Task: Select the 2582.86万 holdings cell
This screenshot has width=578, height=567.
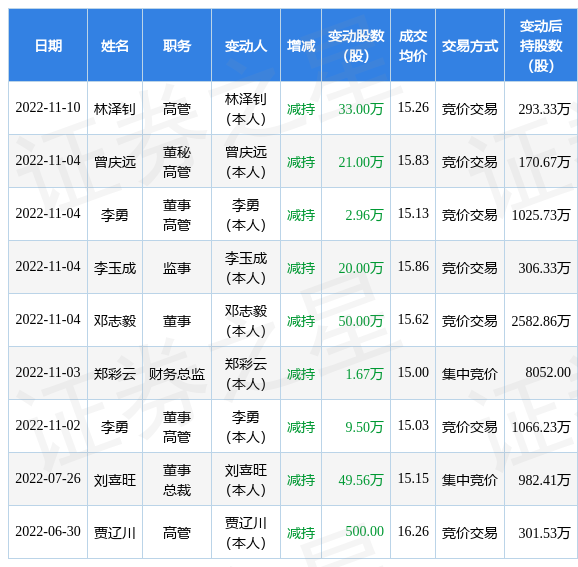Action: click(x=541, y=321)
